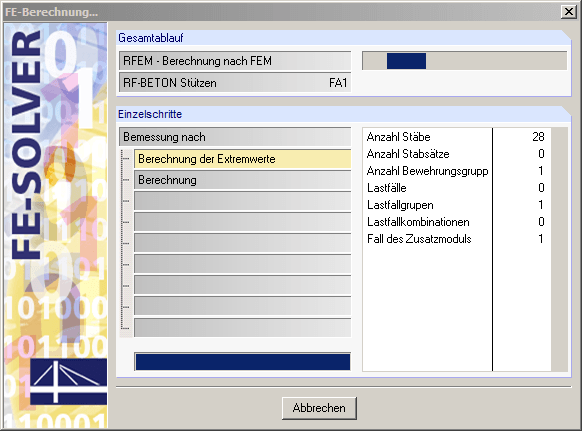Click the 'Anzahl Stäbe' label

coord(398,137)
